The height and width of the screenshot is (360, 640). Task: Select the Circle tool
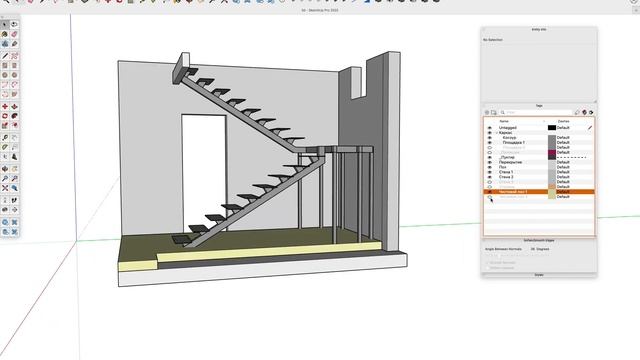tap(5, 75)
